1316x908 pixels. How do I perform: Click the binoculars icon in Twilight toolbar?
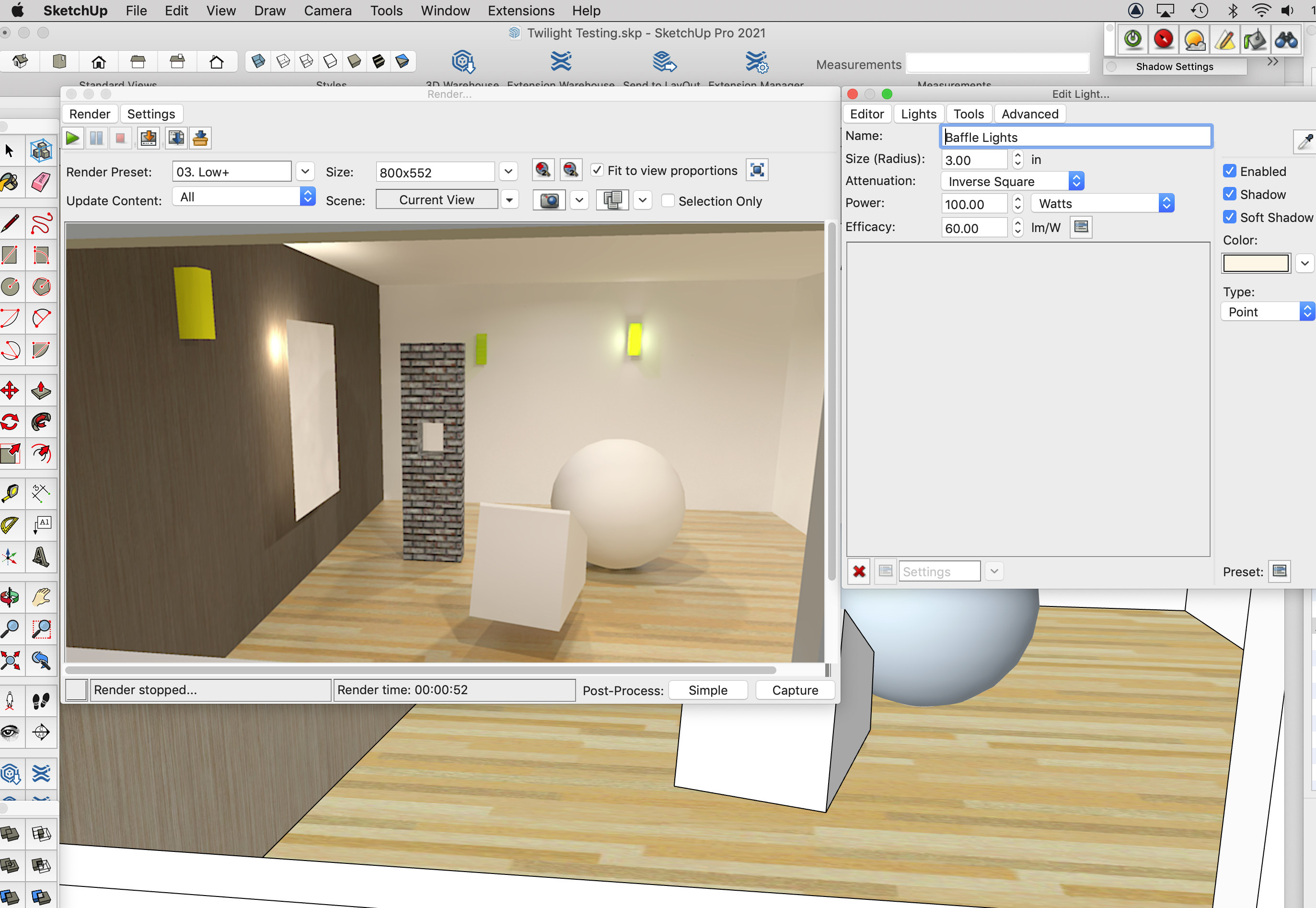click(1285, 40)
